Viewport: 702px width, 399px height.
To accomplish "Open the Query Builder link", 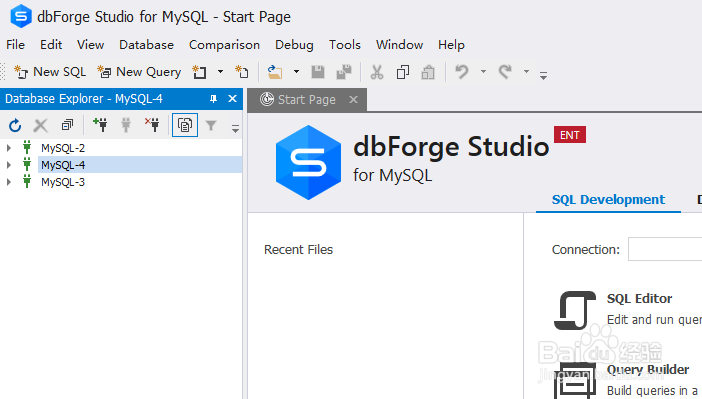I will (x=648, y=369).
